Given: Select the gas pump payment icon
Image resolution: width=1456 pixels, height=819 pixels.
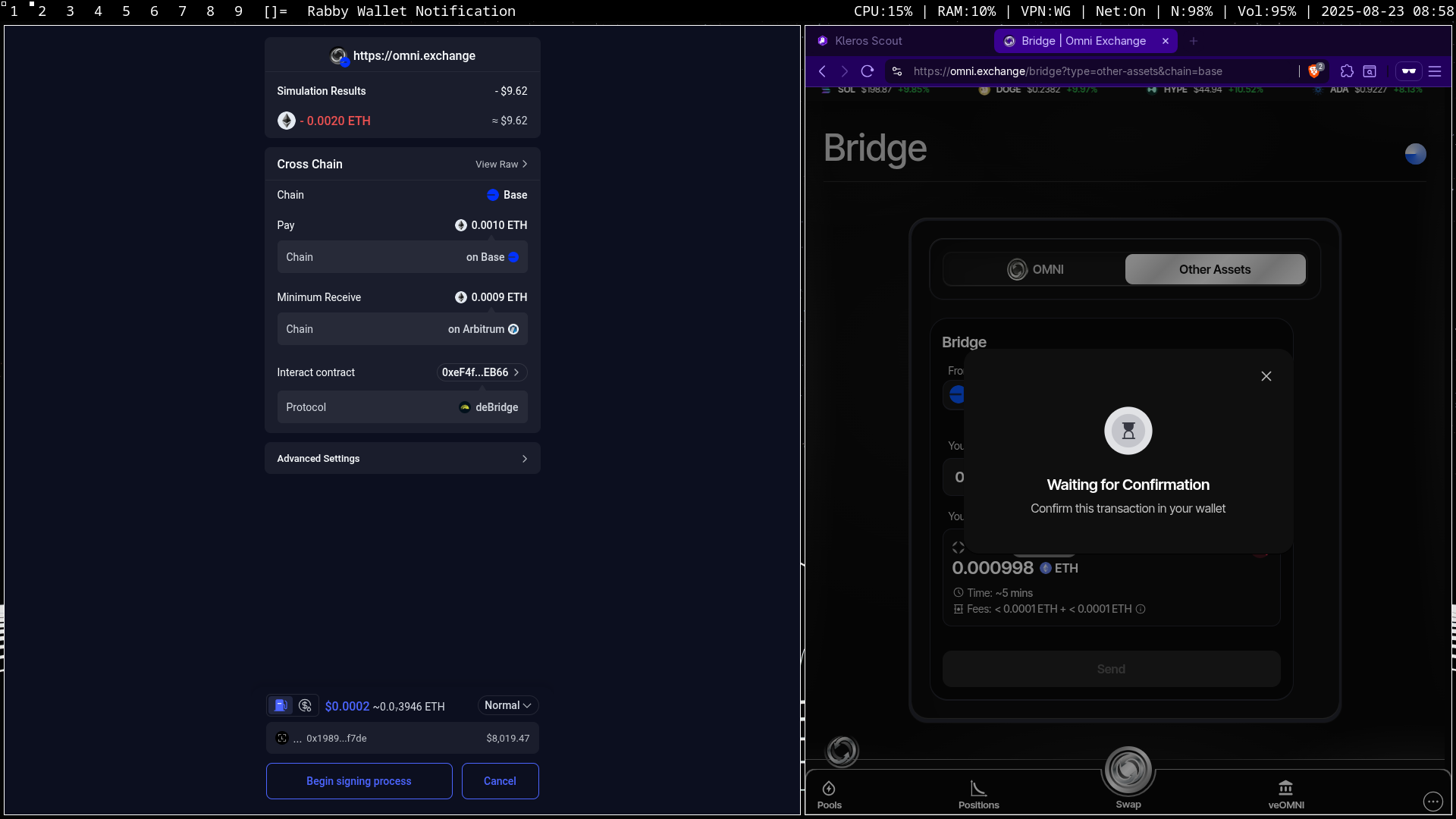Looking at the screenshot, I should click(x=281, y=705).
